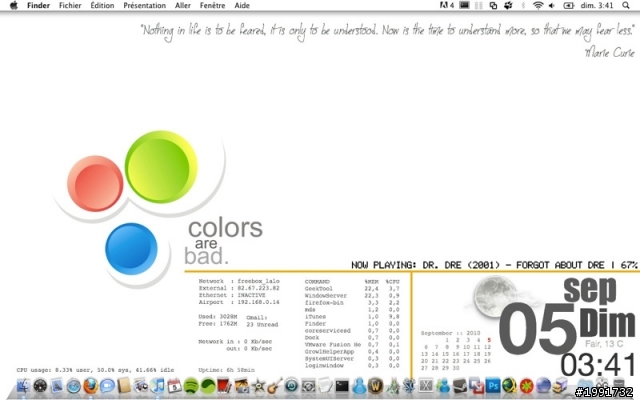Open the Aller menu
This screenshot has height=400, width=640.
point(183,5)
